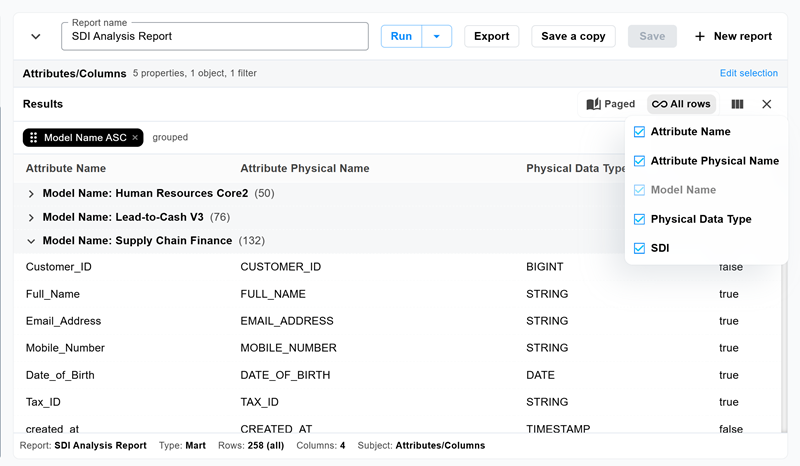Open the Edit selection link

(x=748, y=73)
